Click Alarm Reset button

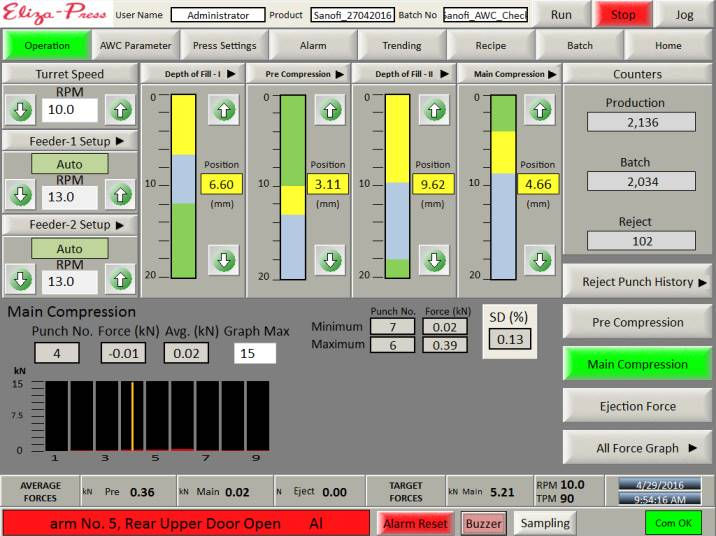point(415,523)
